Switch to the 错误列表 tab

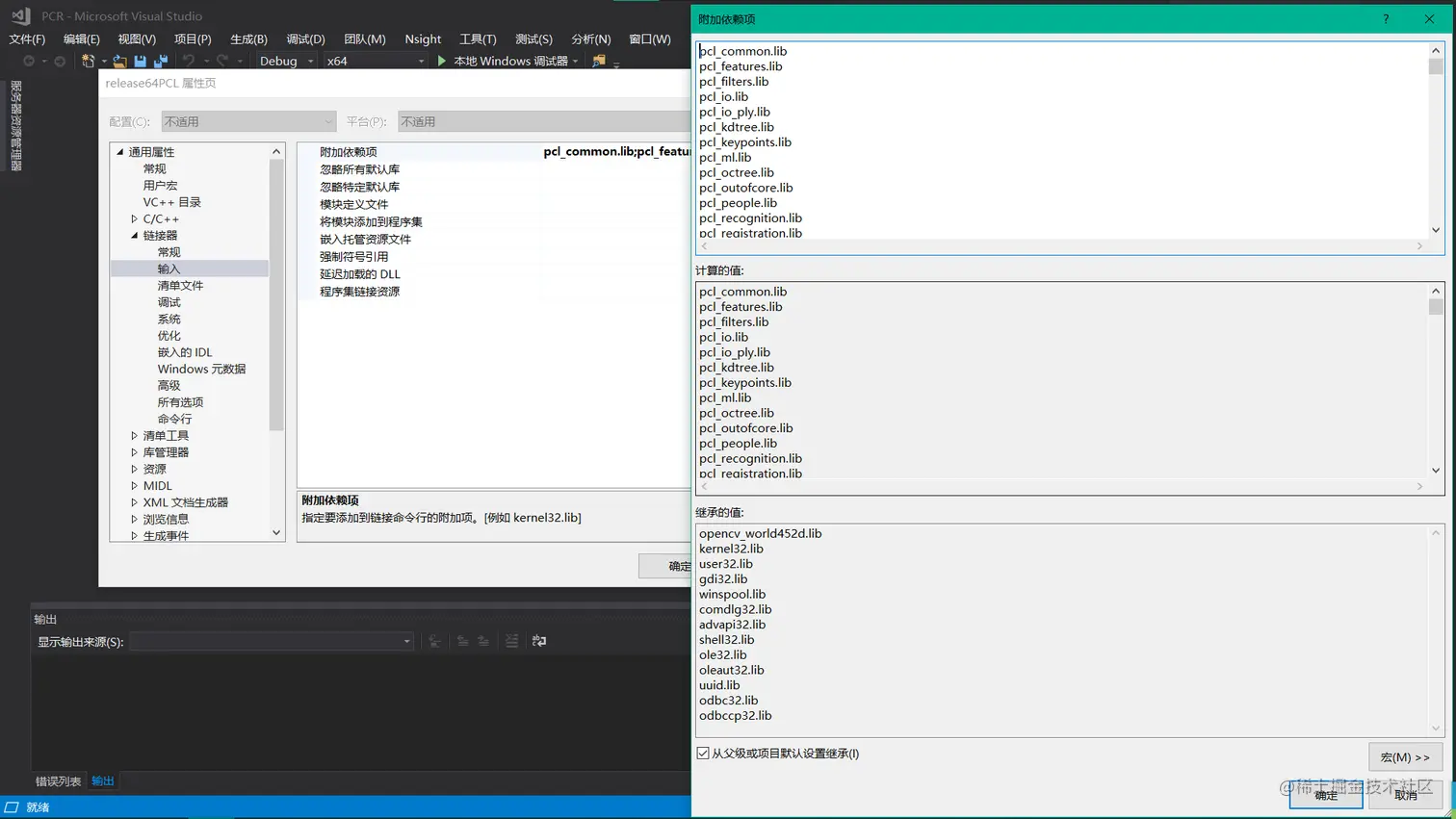coord(58,781)
